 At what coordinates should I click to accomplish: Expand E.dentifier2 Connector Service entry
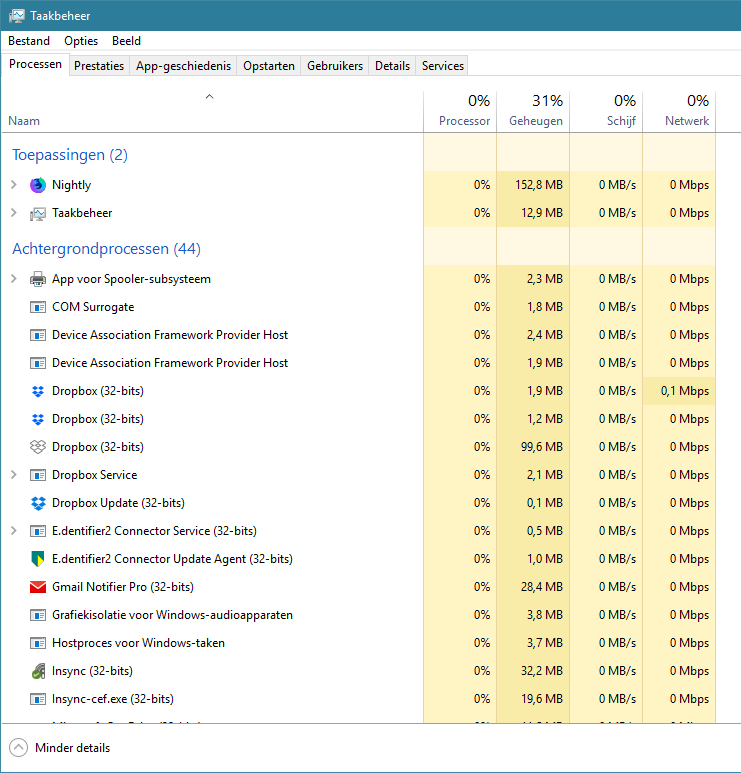[14, 531]
